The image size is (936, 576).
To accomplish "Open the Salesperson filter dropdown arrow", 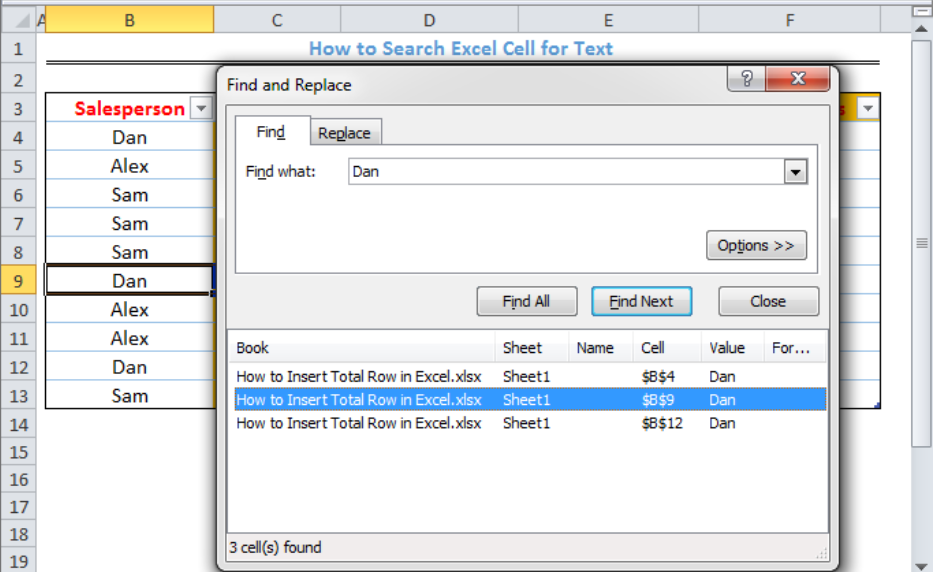I will coord(201,109).
